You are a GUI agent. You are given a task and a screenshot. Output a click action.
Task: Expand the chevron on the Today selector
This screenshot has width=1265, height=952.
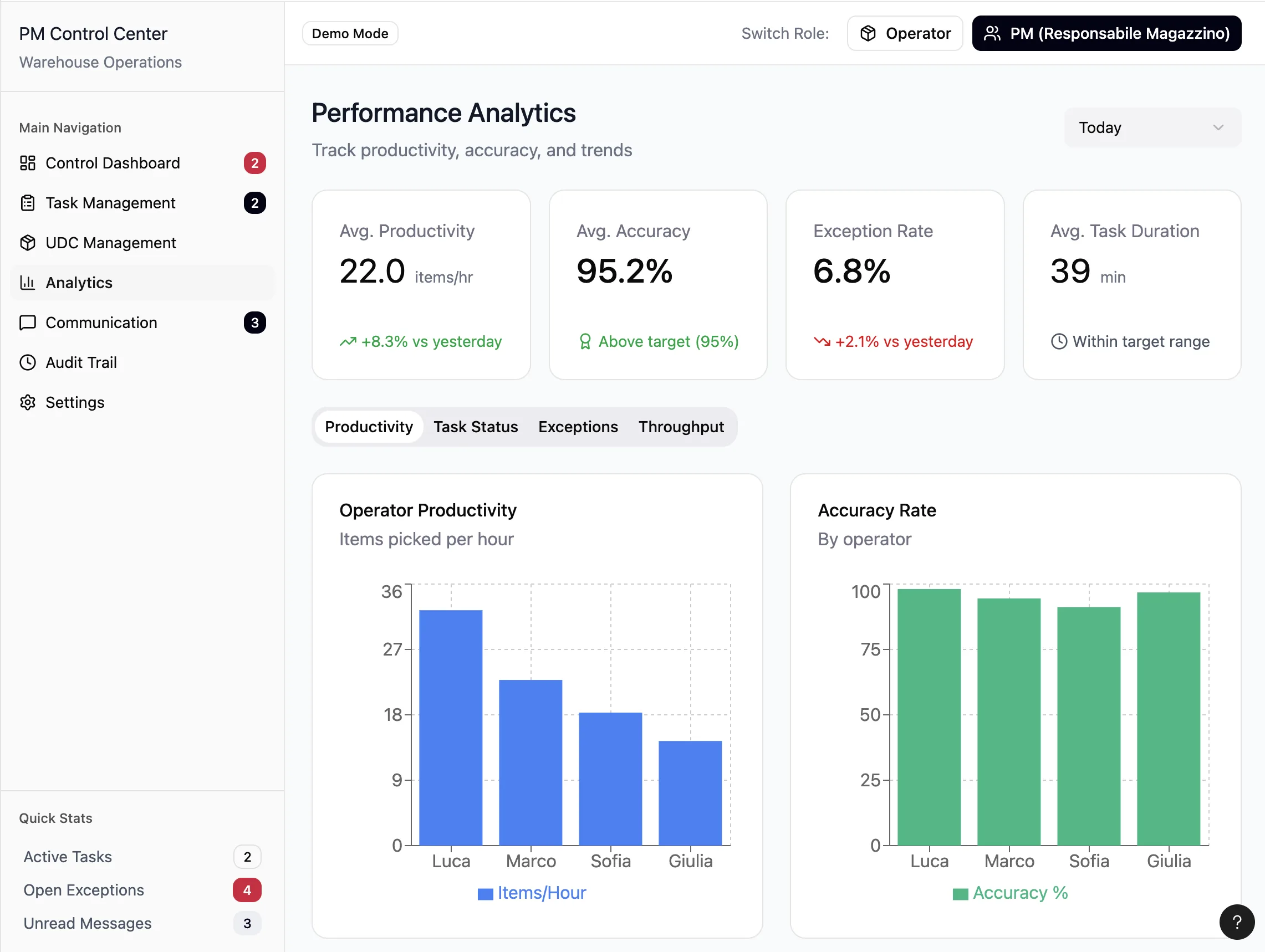tap(1218, 127)
